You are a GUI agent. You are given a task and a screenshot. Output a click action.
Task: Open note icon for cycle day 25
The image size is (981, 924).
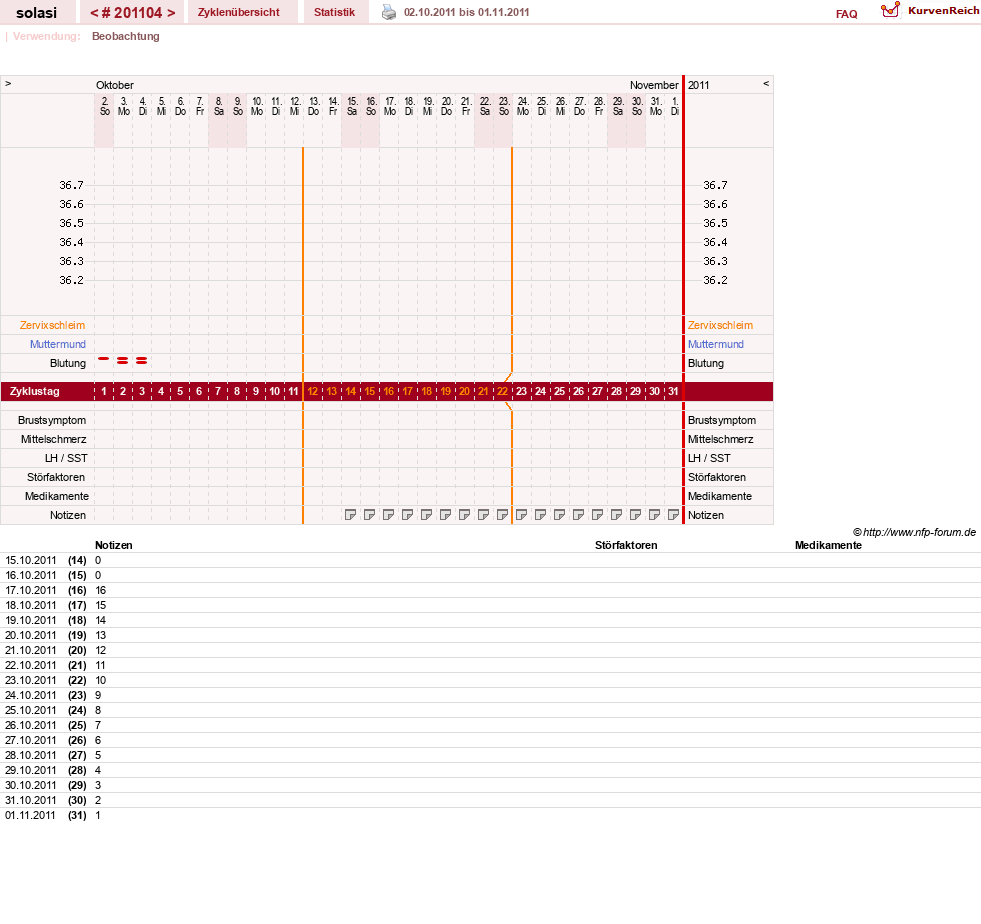point(559,515)
